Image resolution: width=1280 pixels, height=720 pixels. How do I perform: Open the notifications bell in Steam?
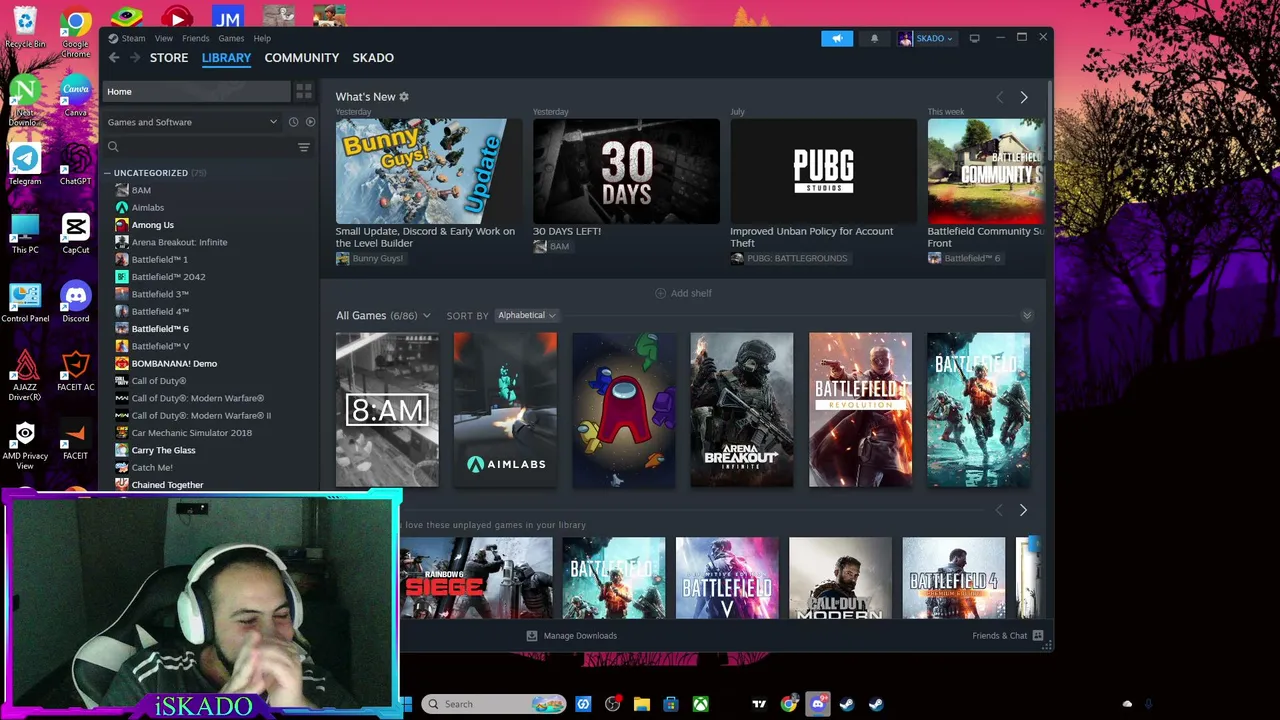coord(874,38)
